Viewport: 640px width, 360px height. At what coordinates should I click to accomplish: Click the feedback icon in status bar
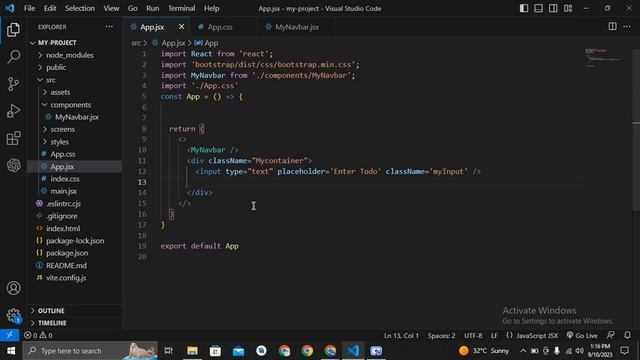coord(611,335)
